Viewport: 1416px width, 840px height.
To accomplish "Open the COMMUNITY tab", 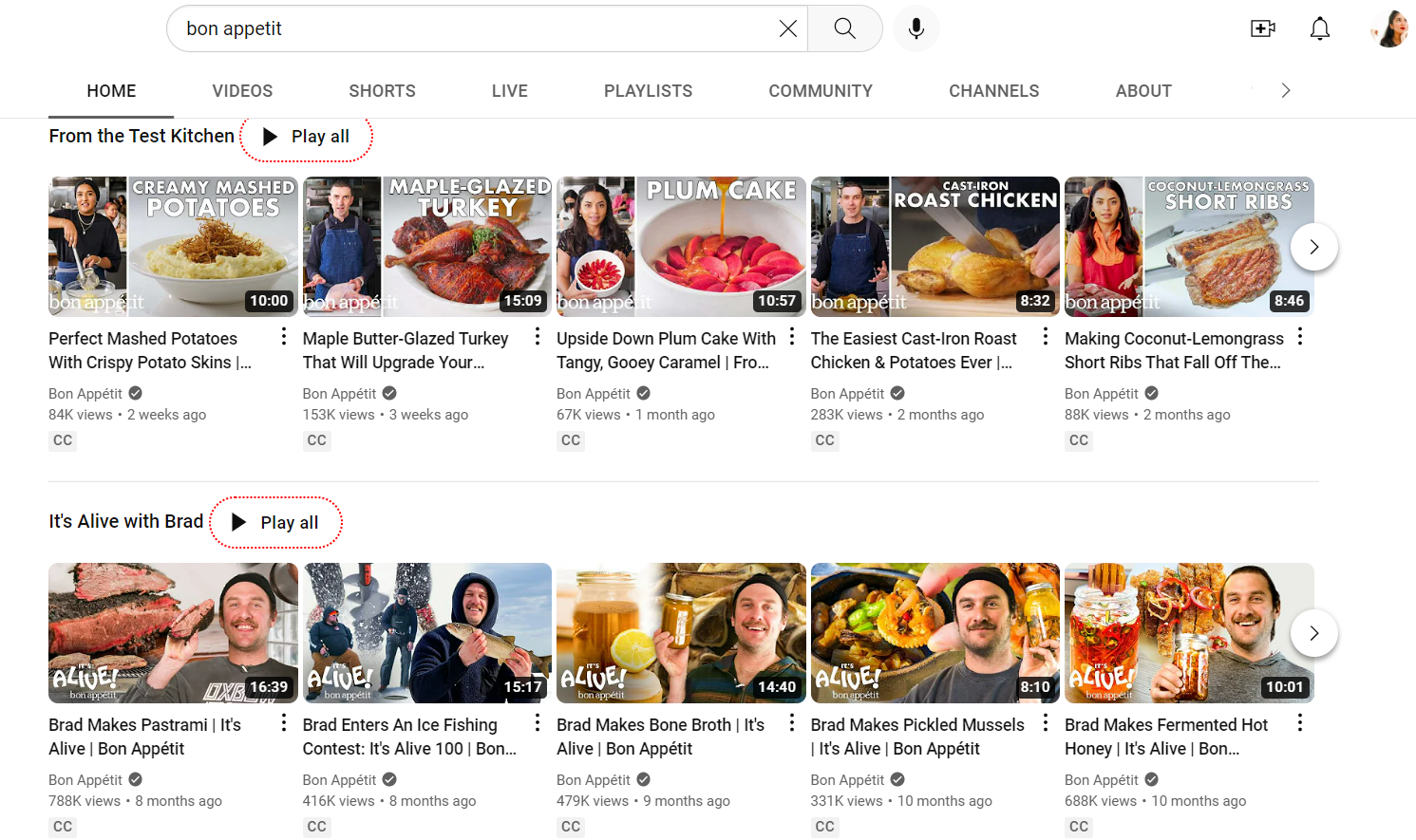I will [821, 91].
